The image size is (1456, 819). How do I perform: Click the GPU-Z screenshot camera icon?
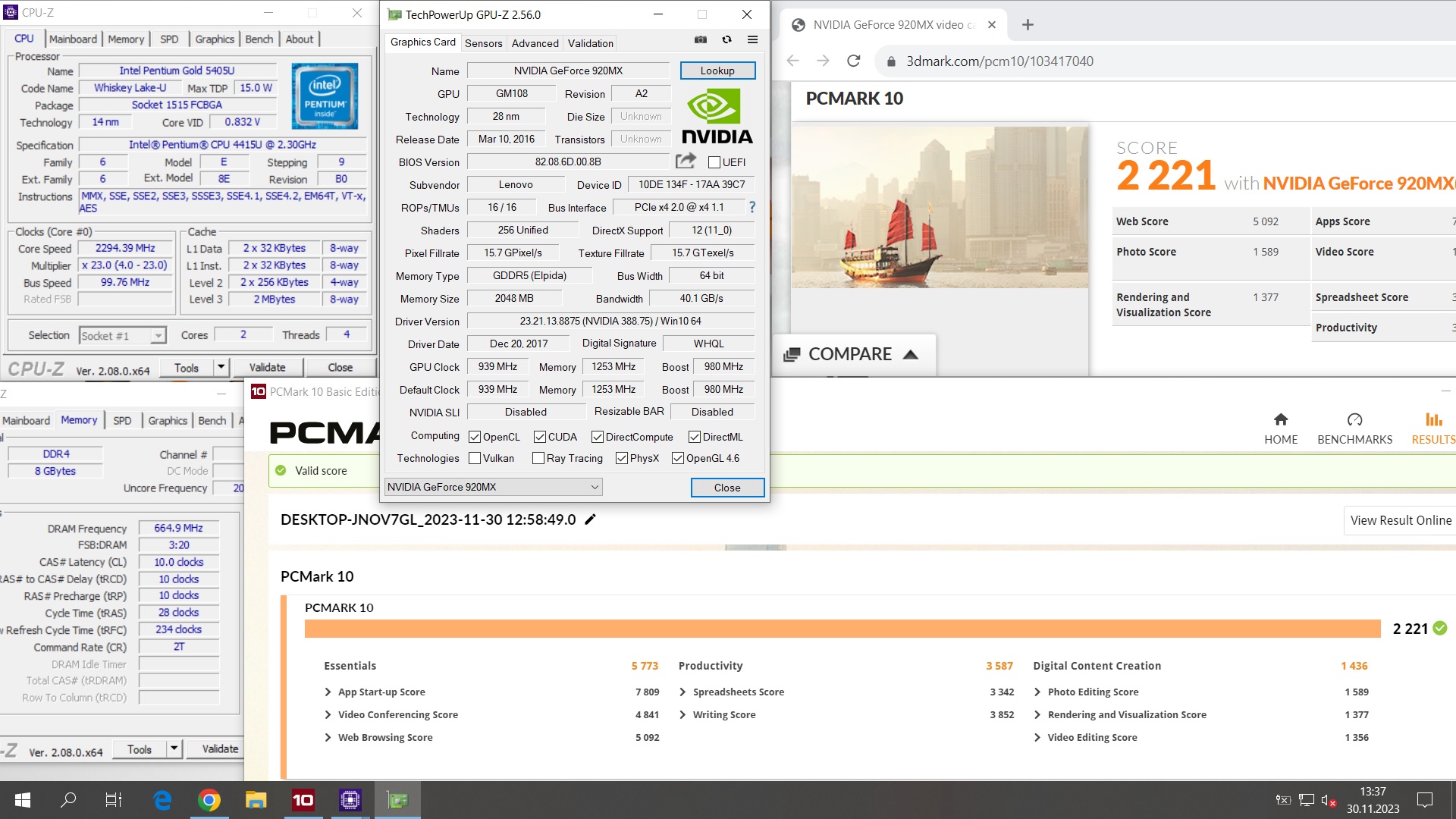(701, 39)
